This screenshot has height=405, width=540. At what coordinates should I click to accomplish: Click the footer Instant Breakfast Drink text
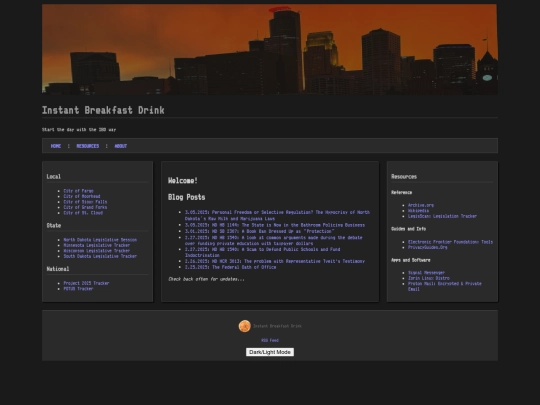(277, 326)
